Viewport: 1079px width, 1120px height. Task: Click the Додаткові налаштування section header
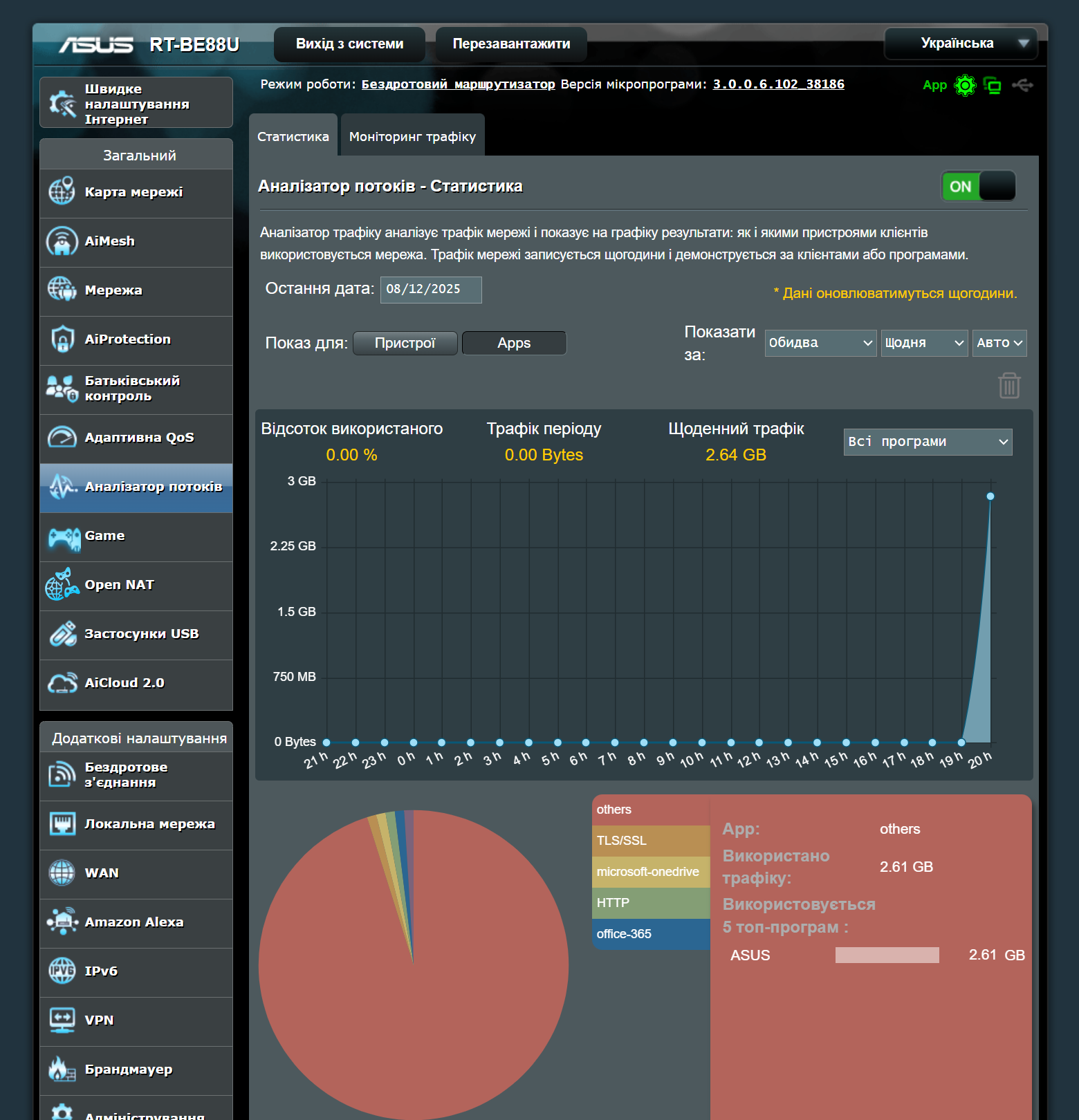[136, 738]
